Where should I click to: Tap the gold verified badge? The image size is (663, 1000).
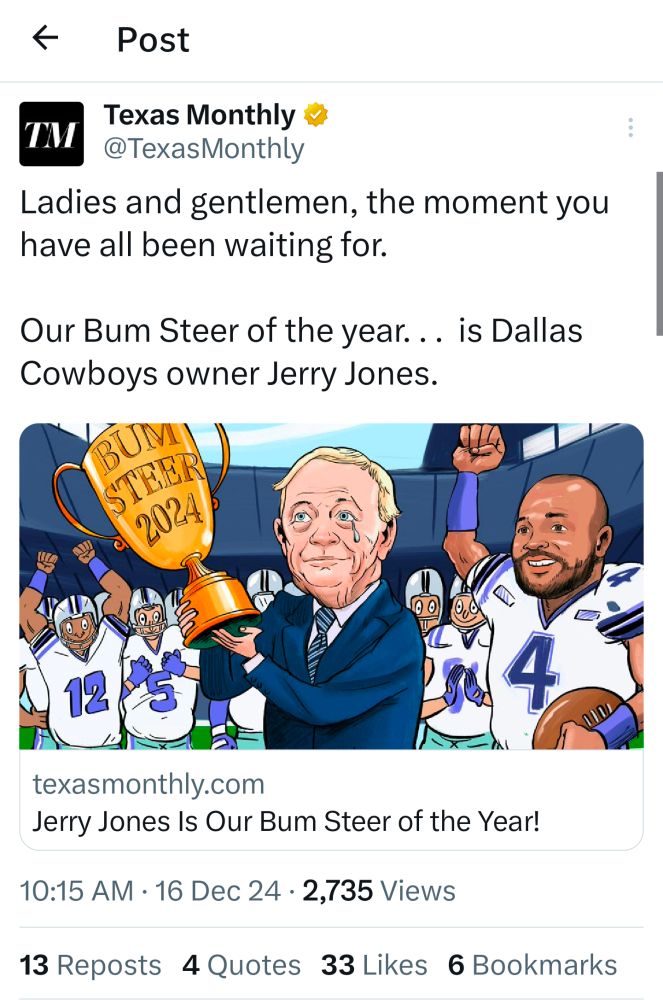pyautogui.click(x=315, y=115)
